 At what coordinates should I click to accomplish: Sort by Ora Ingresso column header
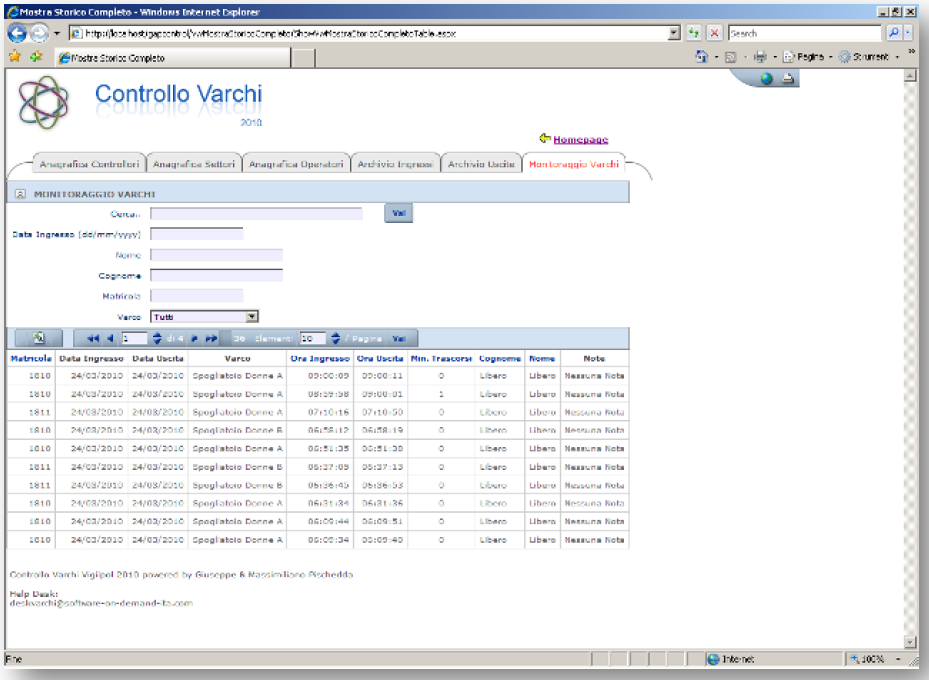pyautogui.click(x=320, y=358)
